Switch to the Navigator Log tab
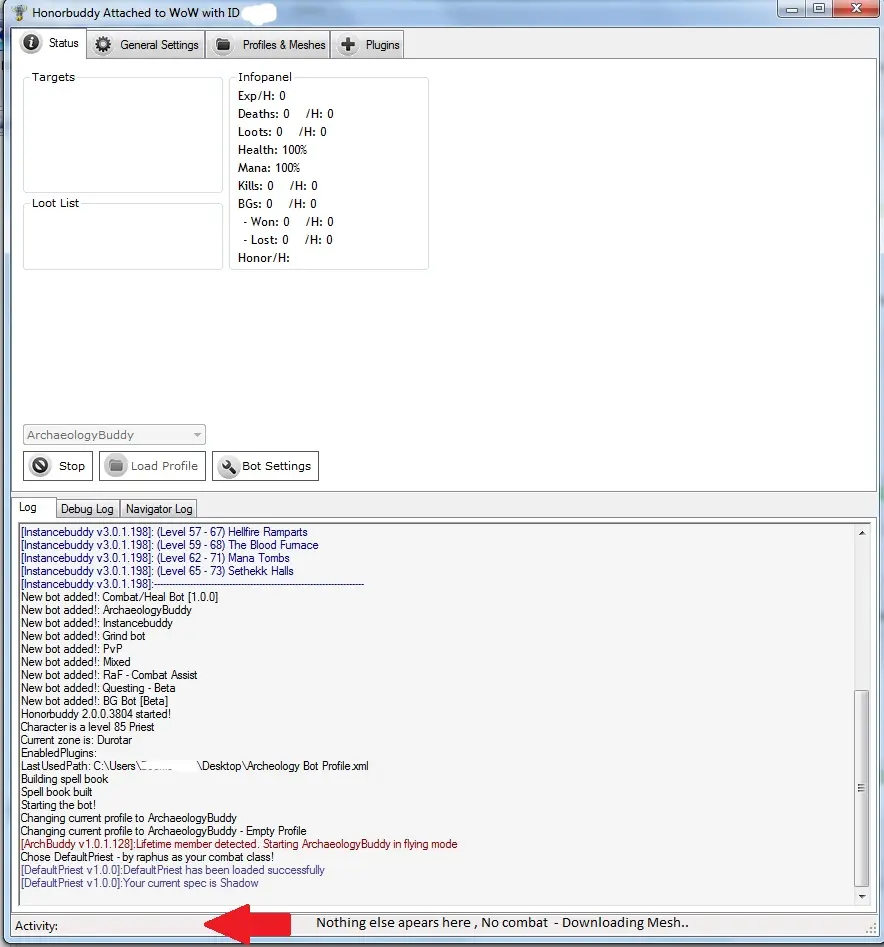Viewport: 884px width, 947px height. tap(158, 509)
